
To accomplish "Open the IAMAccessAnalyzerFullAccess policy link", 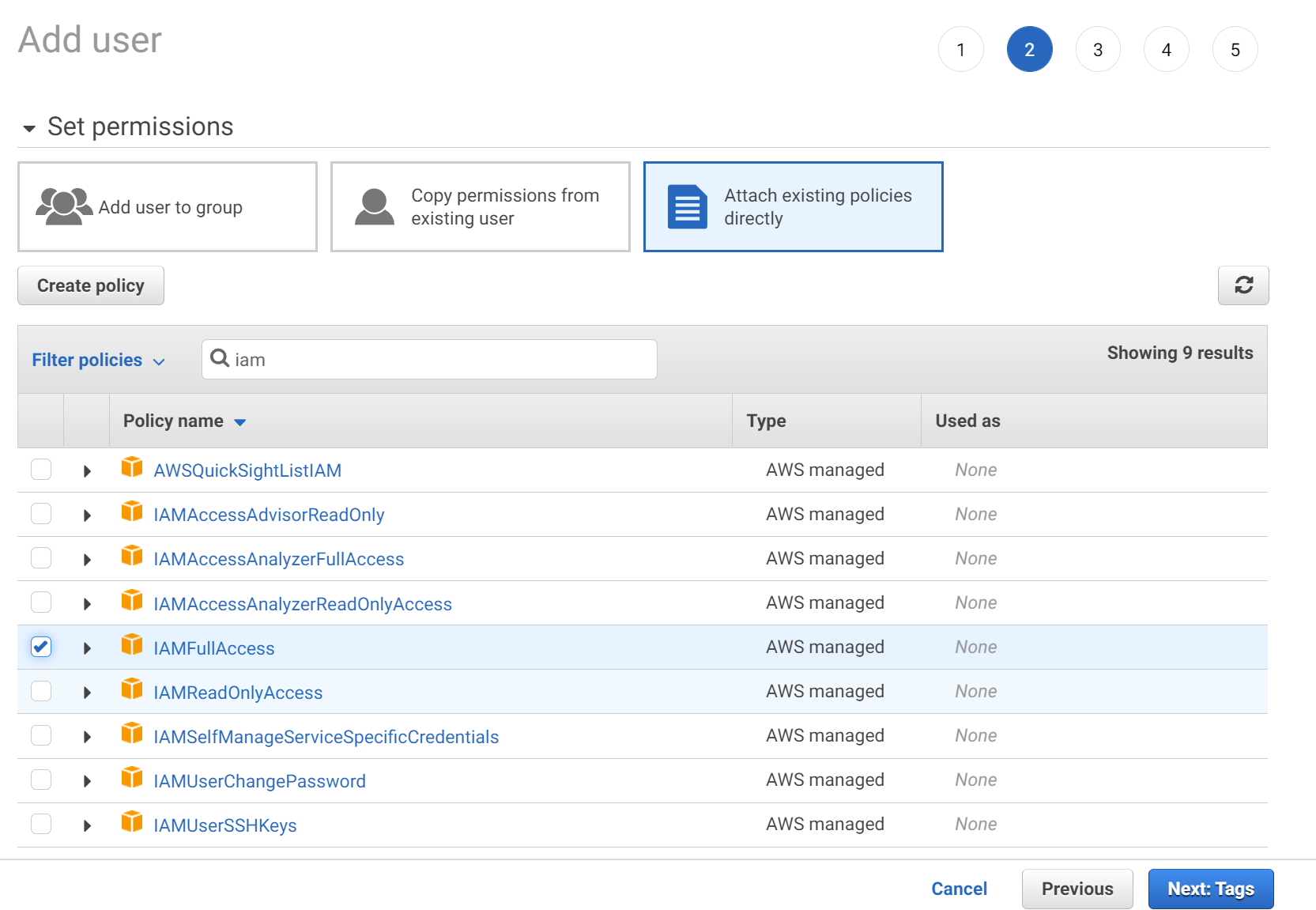I will coord(279,559).
